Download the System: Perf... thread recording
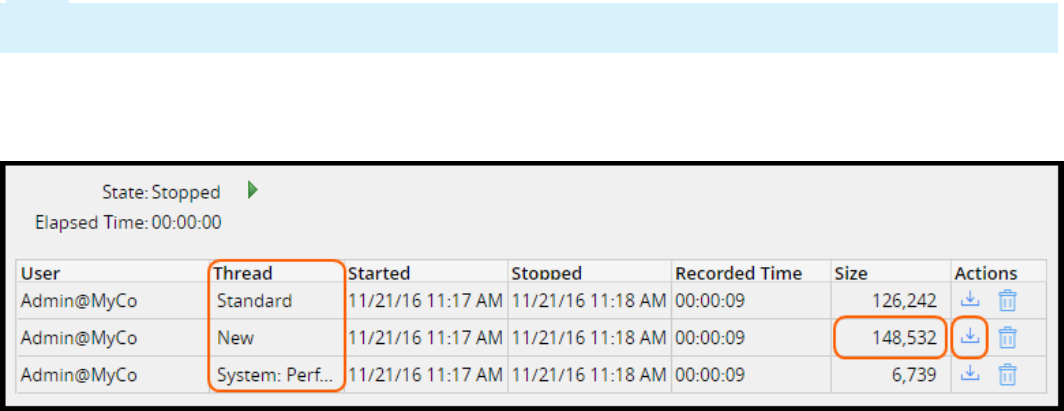This screenshot has width=1064, height=411. coord(969,374)
